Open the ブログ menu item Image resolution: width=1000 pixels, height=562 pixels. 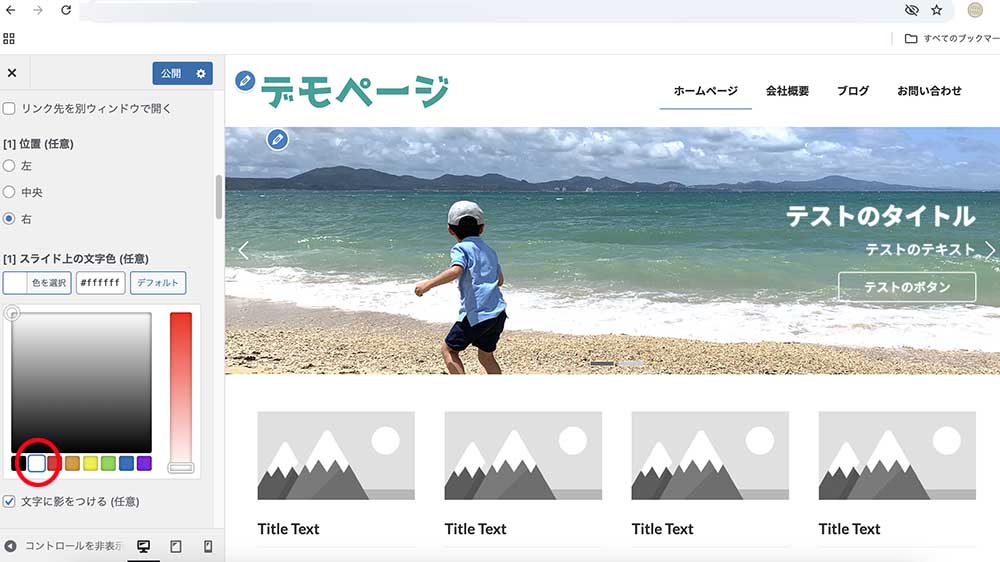853,91
